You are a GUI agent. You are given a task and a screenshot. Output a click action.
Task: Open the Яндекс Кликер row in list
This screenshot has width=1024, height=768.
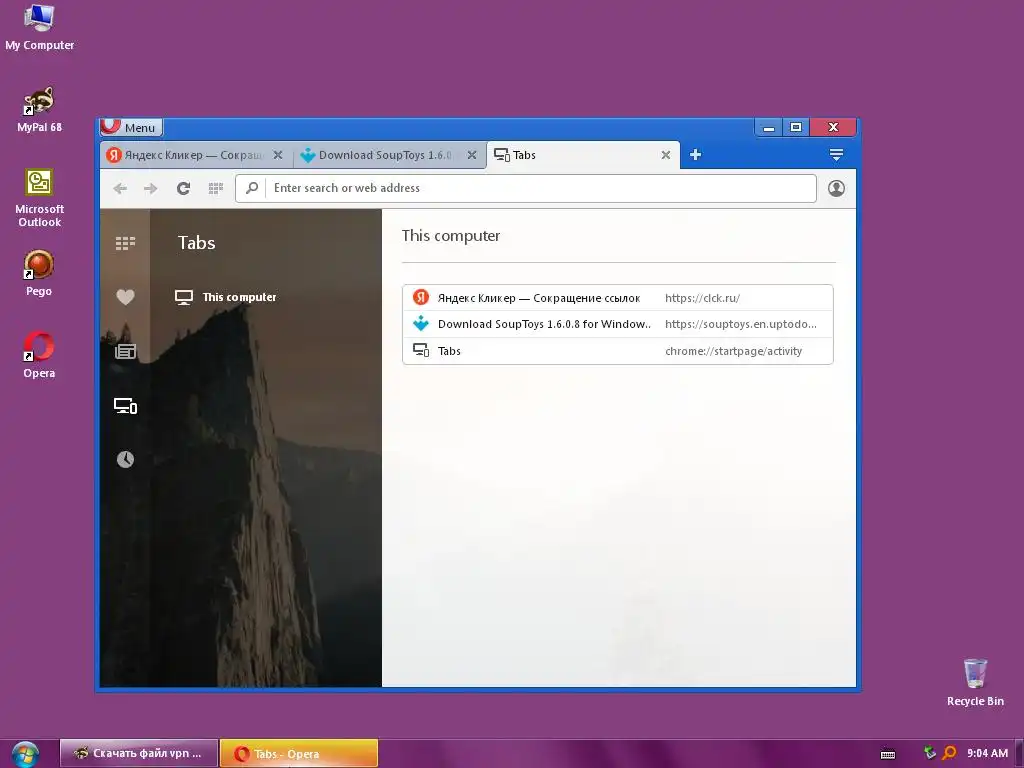tap(618, 298)
